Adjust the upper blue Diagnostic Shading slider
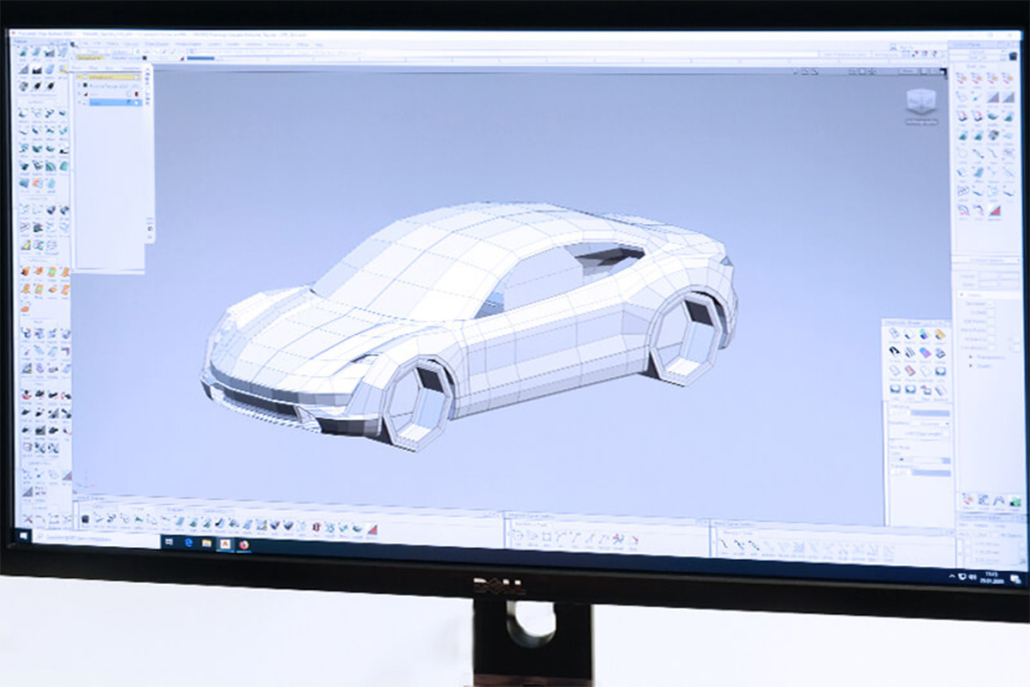The height and width of the screenshot is (687, 1030). (x=929, y=413)
